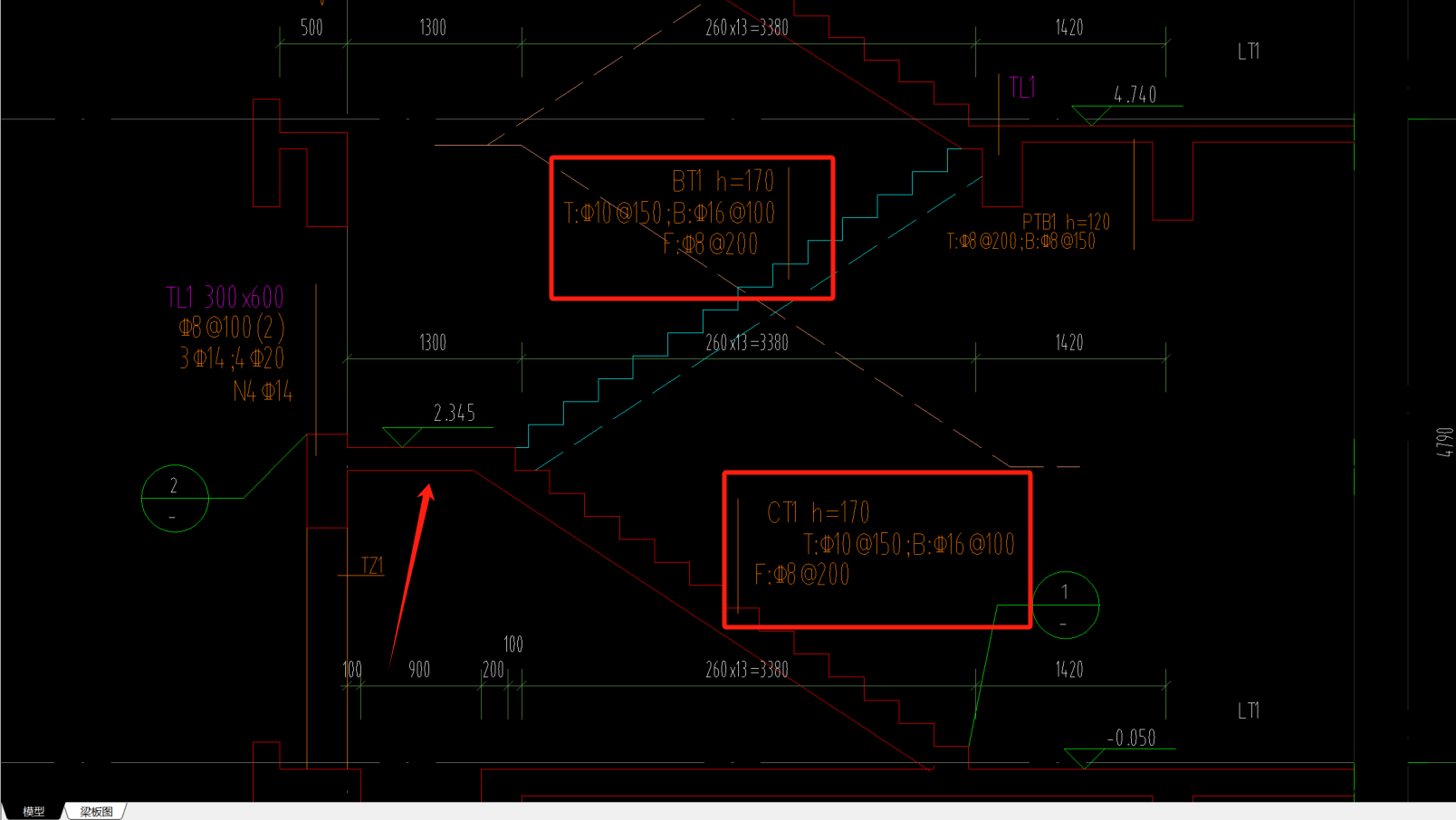This screenshot has width=1456, height=820.
Task: Pick the 900 dimension text
Action: tap(419, 670)
